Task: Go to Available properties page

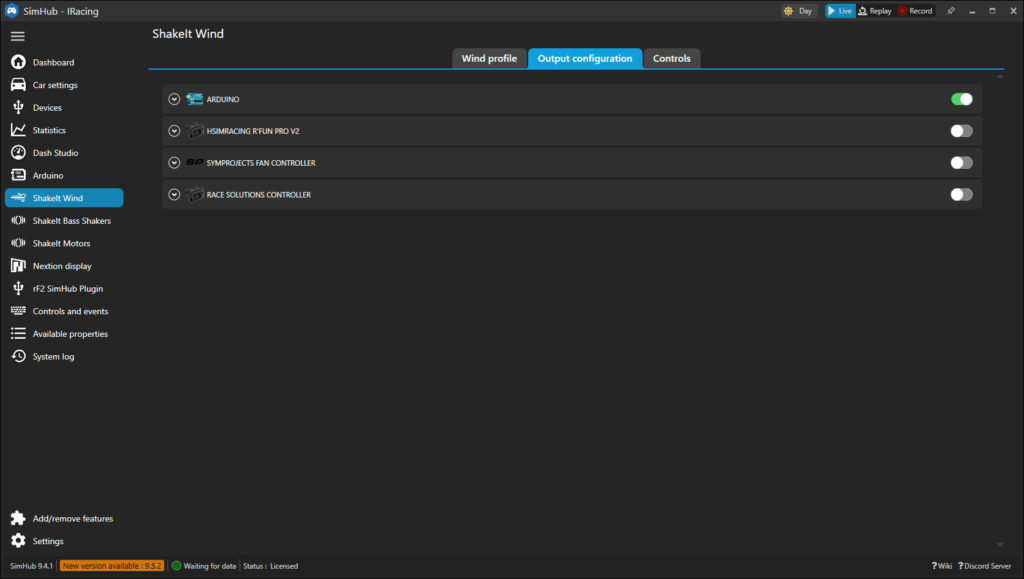Action: click(x=64, y=334)
